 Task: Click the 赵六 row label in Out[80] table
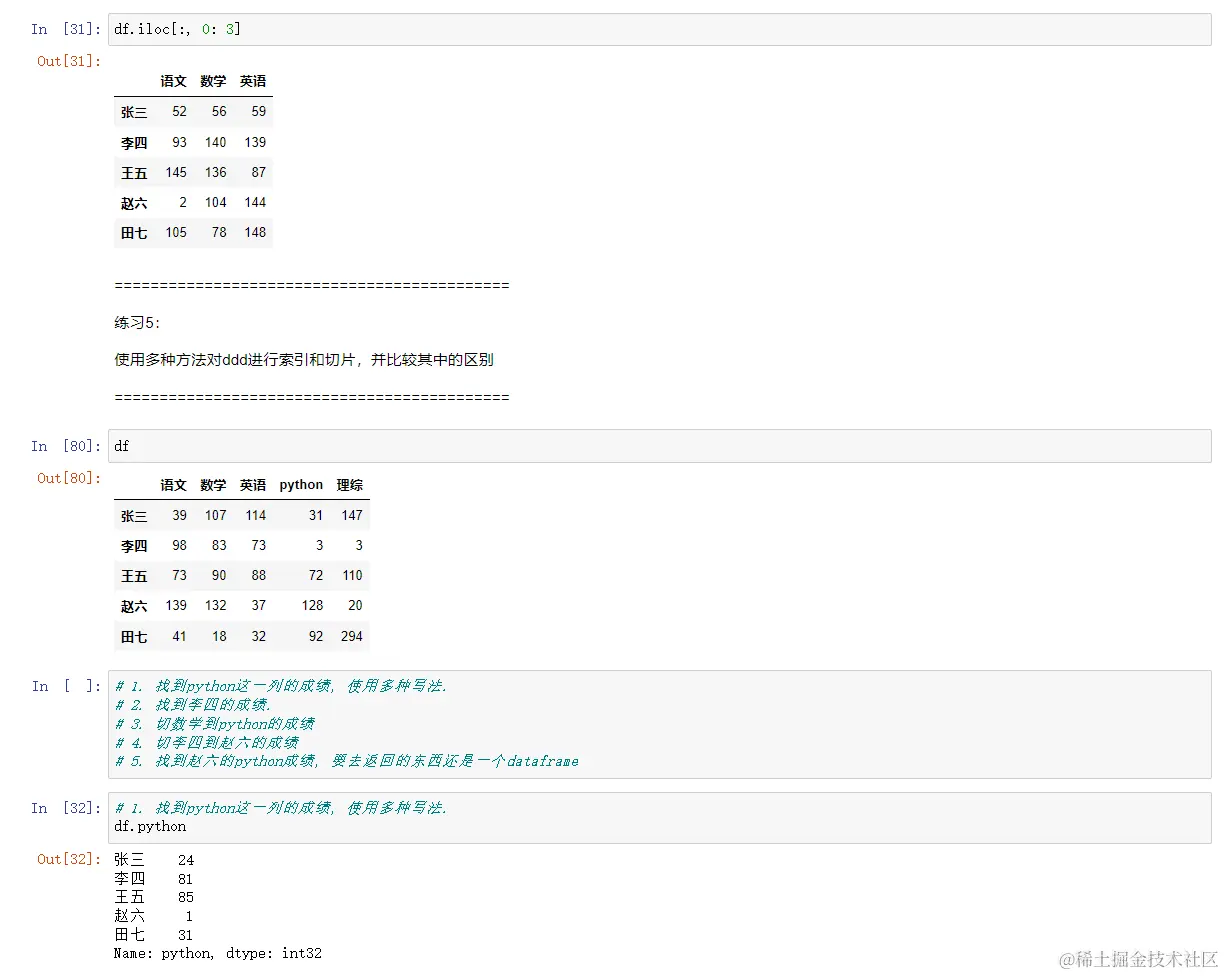[134, 606]
